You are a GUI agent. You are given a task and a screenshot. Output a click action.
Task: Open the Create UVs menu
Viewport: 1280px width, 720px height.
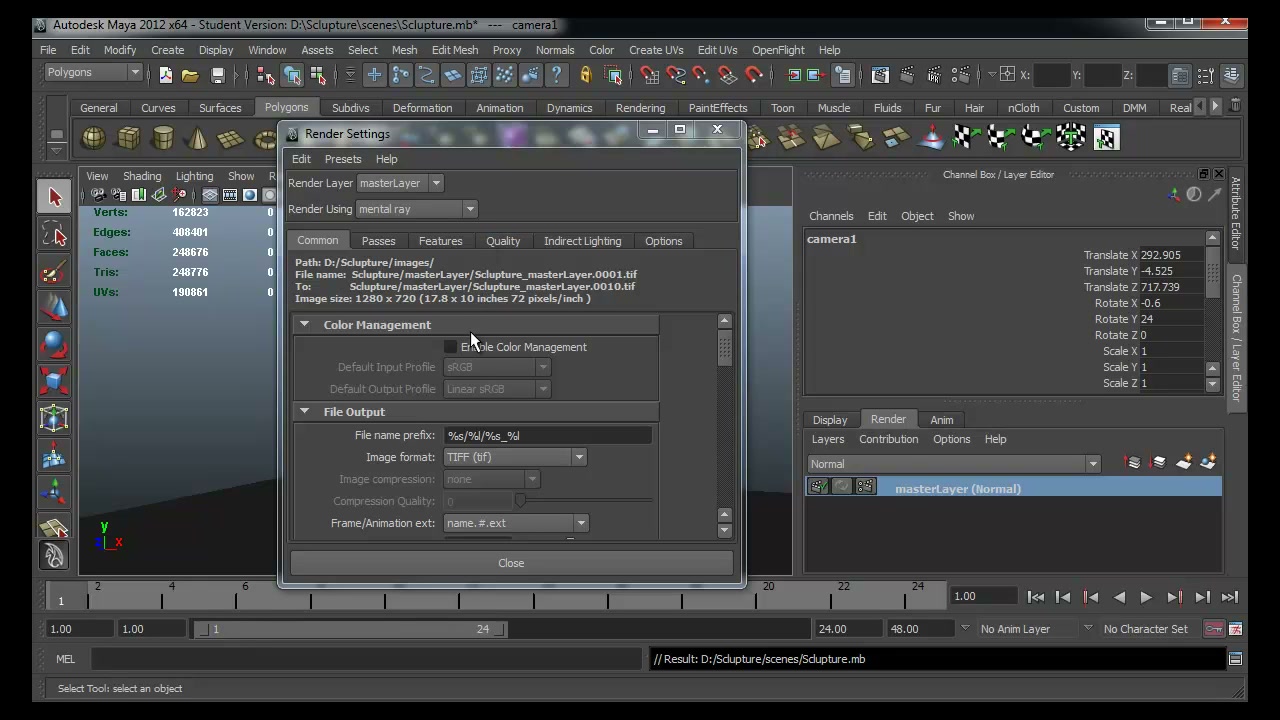pyautogui.click(x=656, y=50)
